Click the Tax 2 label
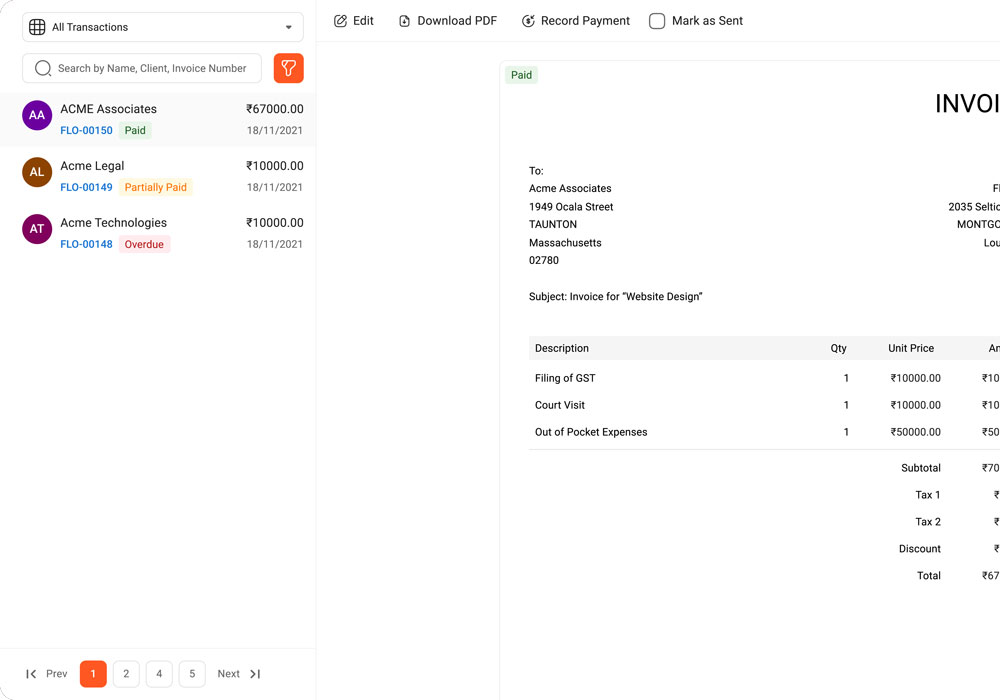 (928, 521)
